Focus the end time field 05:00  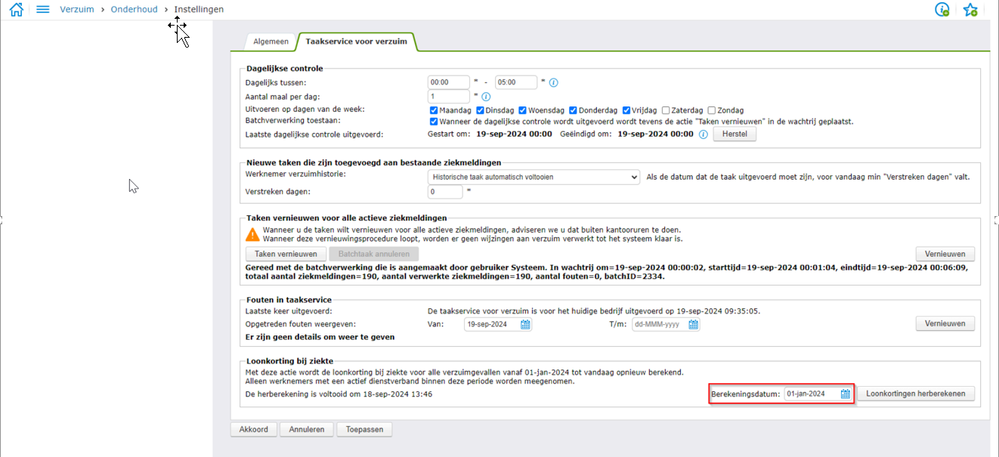(x=515, y=83)
